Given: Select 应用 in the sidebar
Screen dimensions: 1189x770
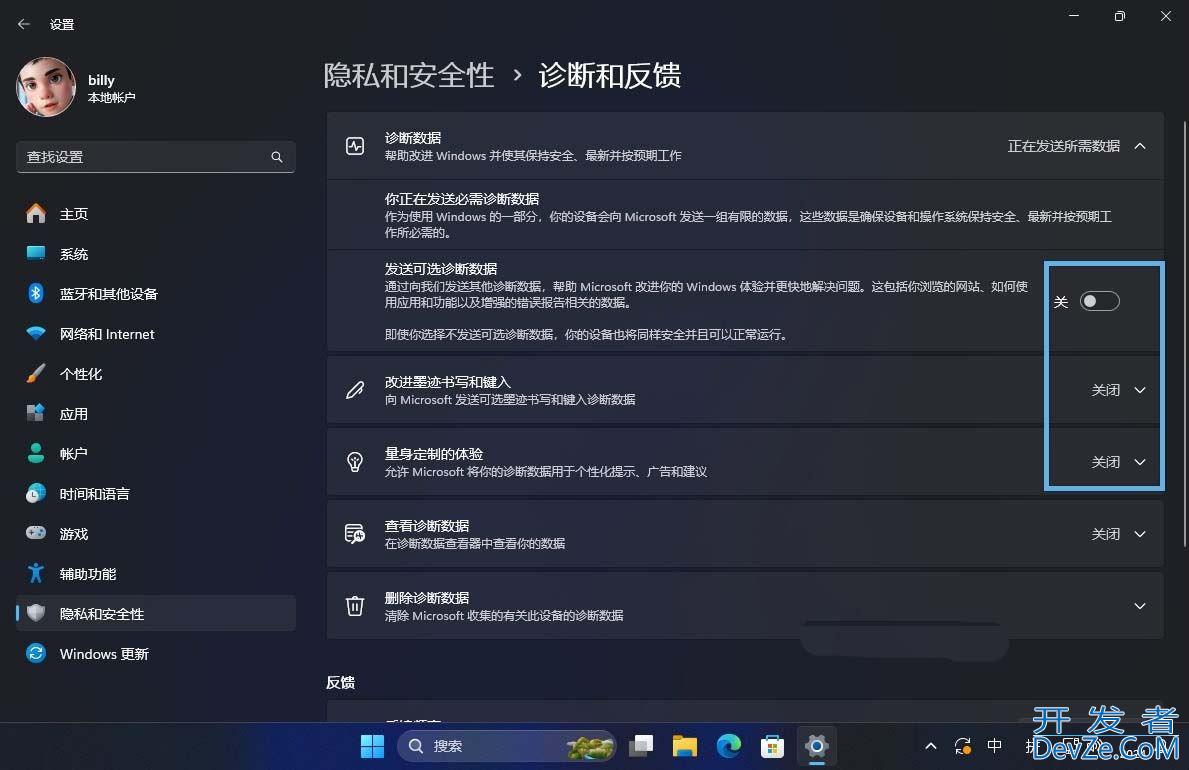Looking at the screenshot, I should pyautogui.click(x=155, y=414).
